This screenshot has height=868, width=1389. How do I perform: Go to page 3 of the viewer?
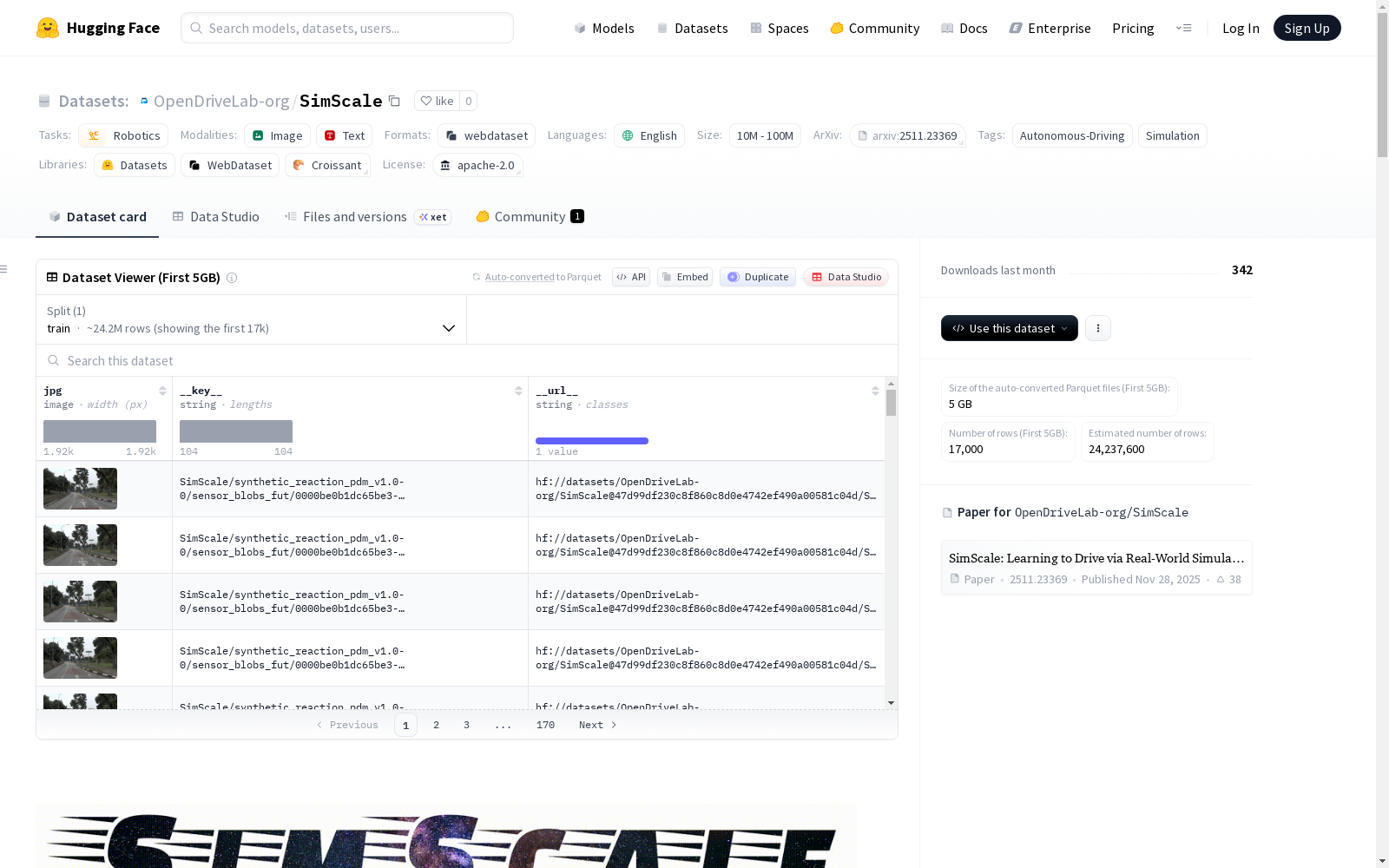pyautogui.click(x=466, y=725)
